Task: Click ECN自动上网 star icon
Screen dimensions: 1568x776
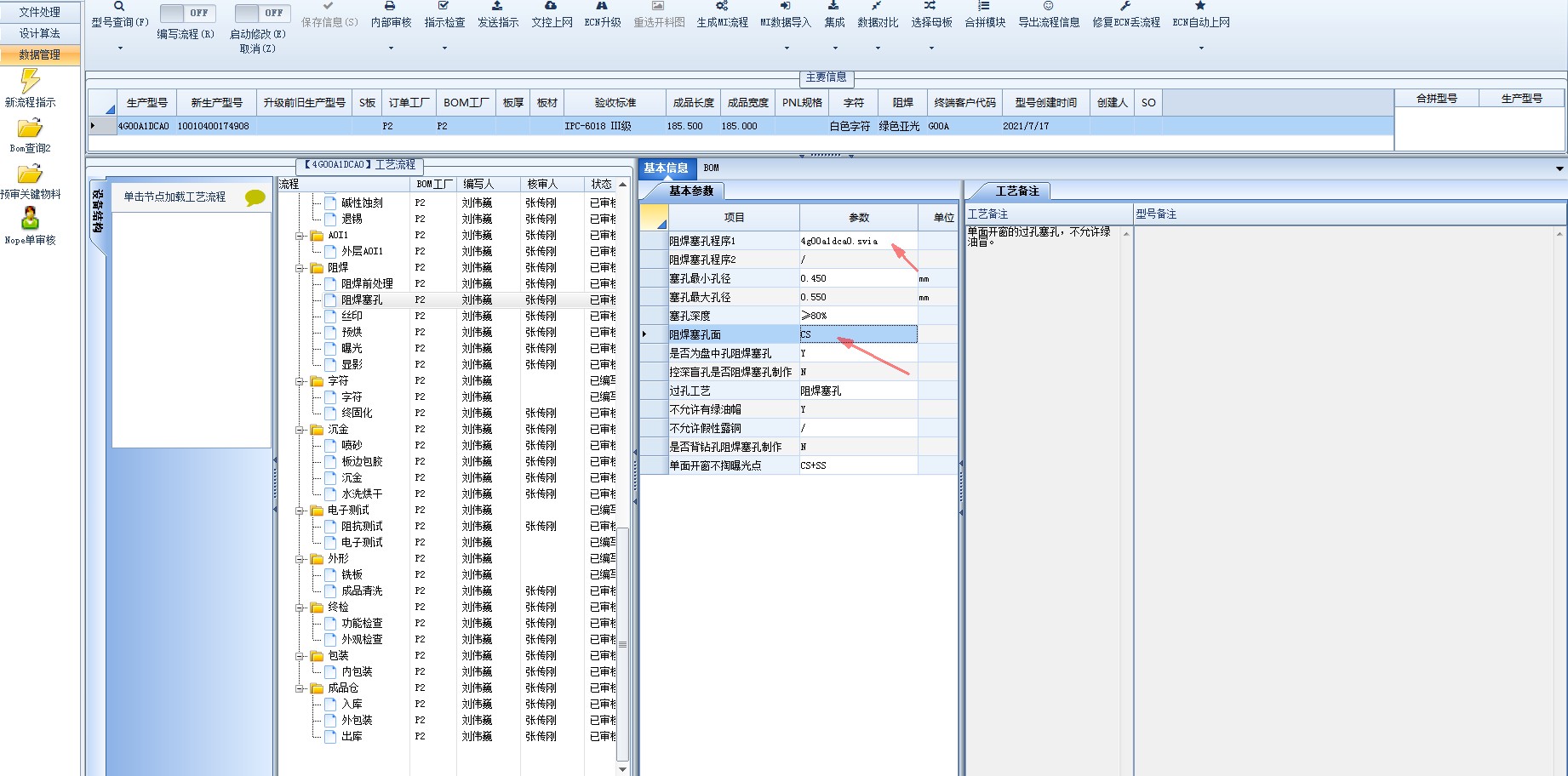Action: coord(1200,6)
